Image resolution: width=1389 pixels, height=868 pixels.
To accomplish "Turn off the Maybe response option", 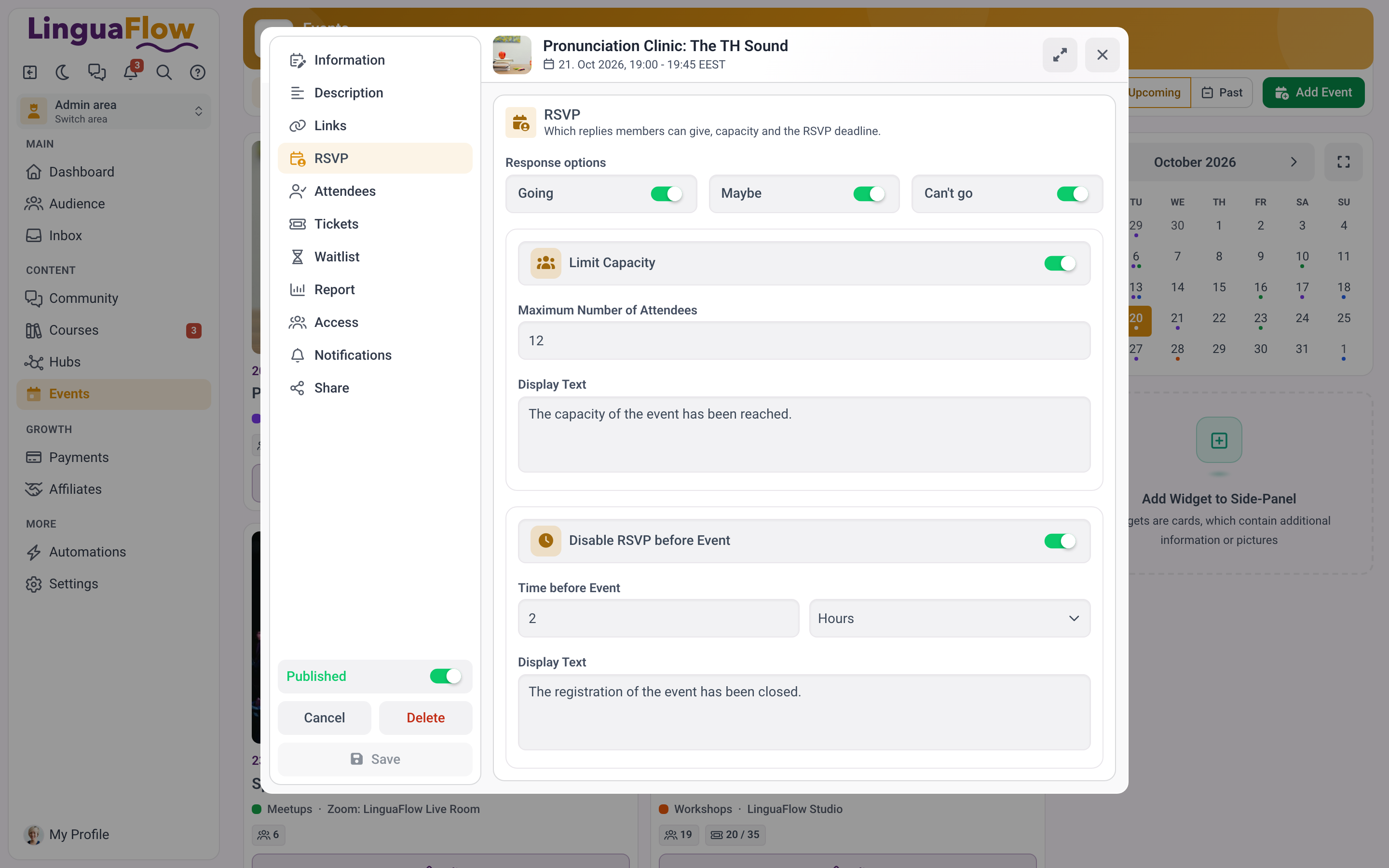I will (x=869, y=194).
